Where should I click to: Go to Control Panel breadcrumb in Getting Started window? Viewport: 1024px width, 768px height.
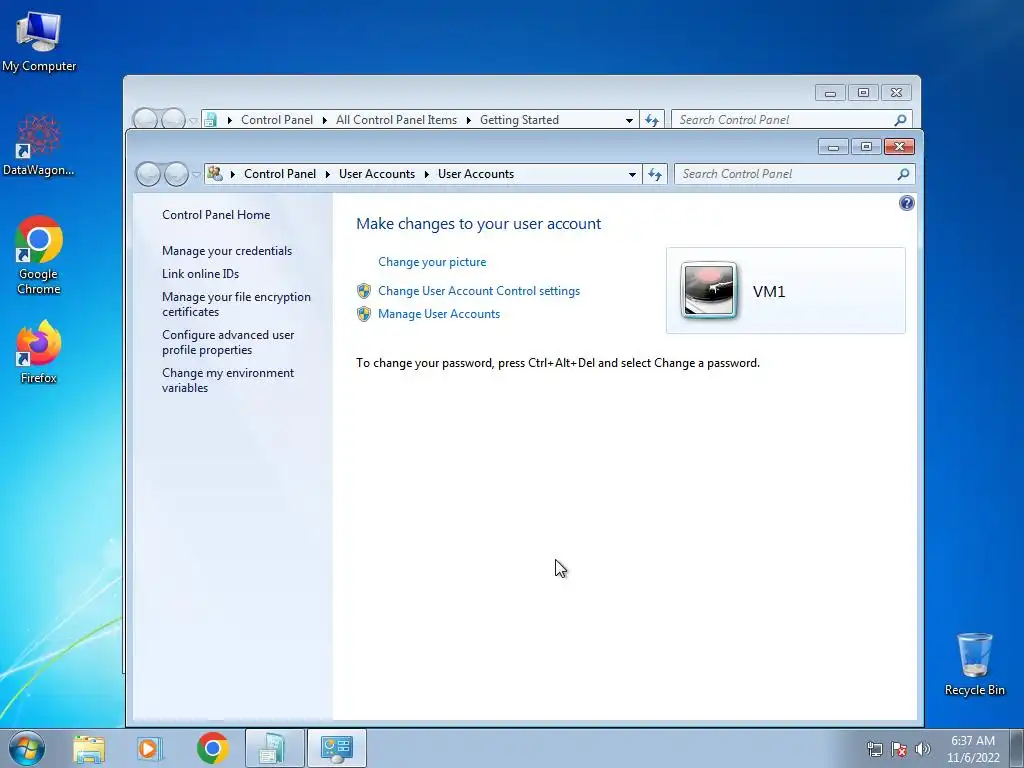pos(277,120)
